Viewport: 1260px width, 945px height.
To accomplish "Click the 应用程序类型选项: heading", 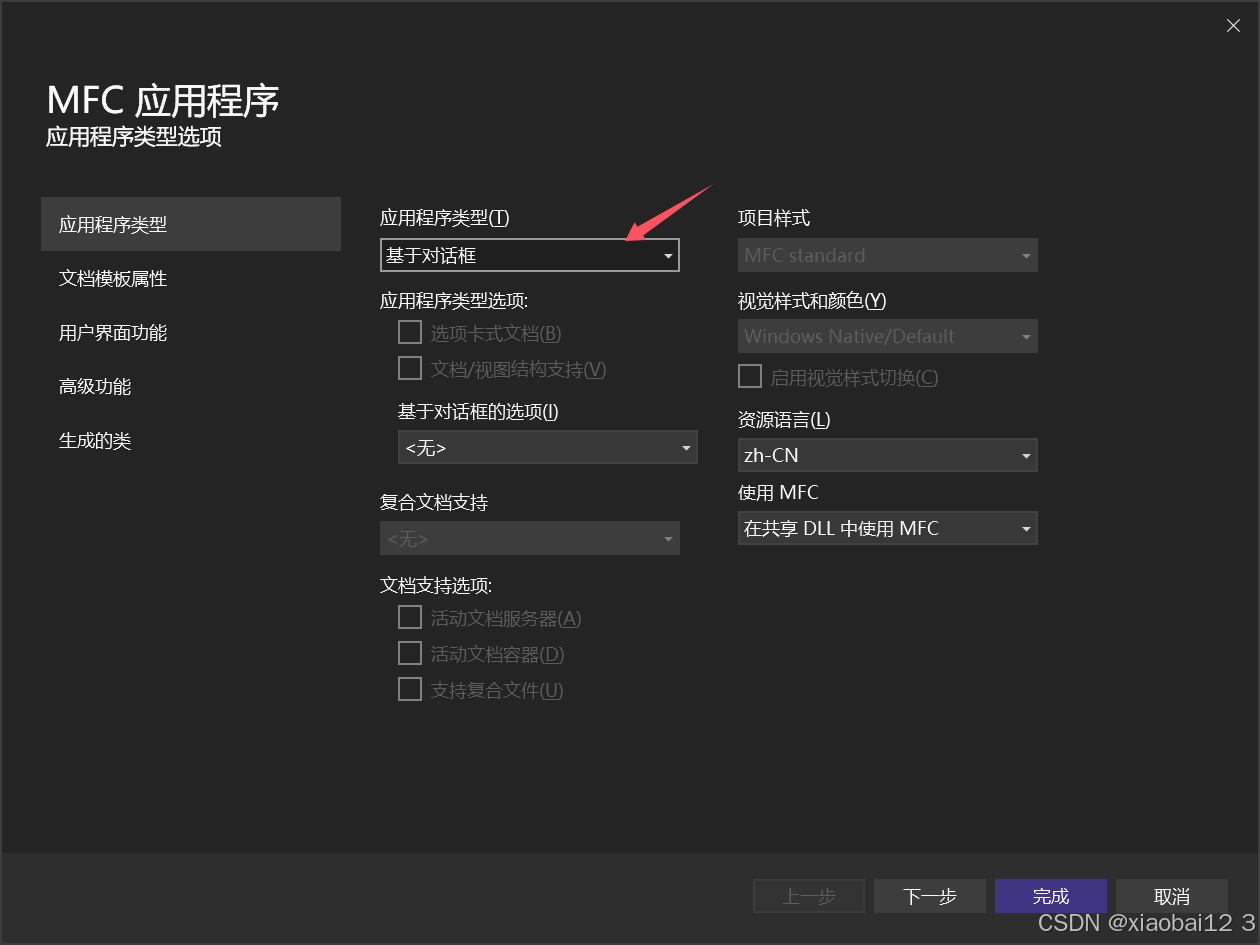I will click(x=454, y=300).
